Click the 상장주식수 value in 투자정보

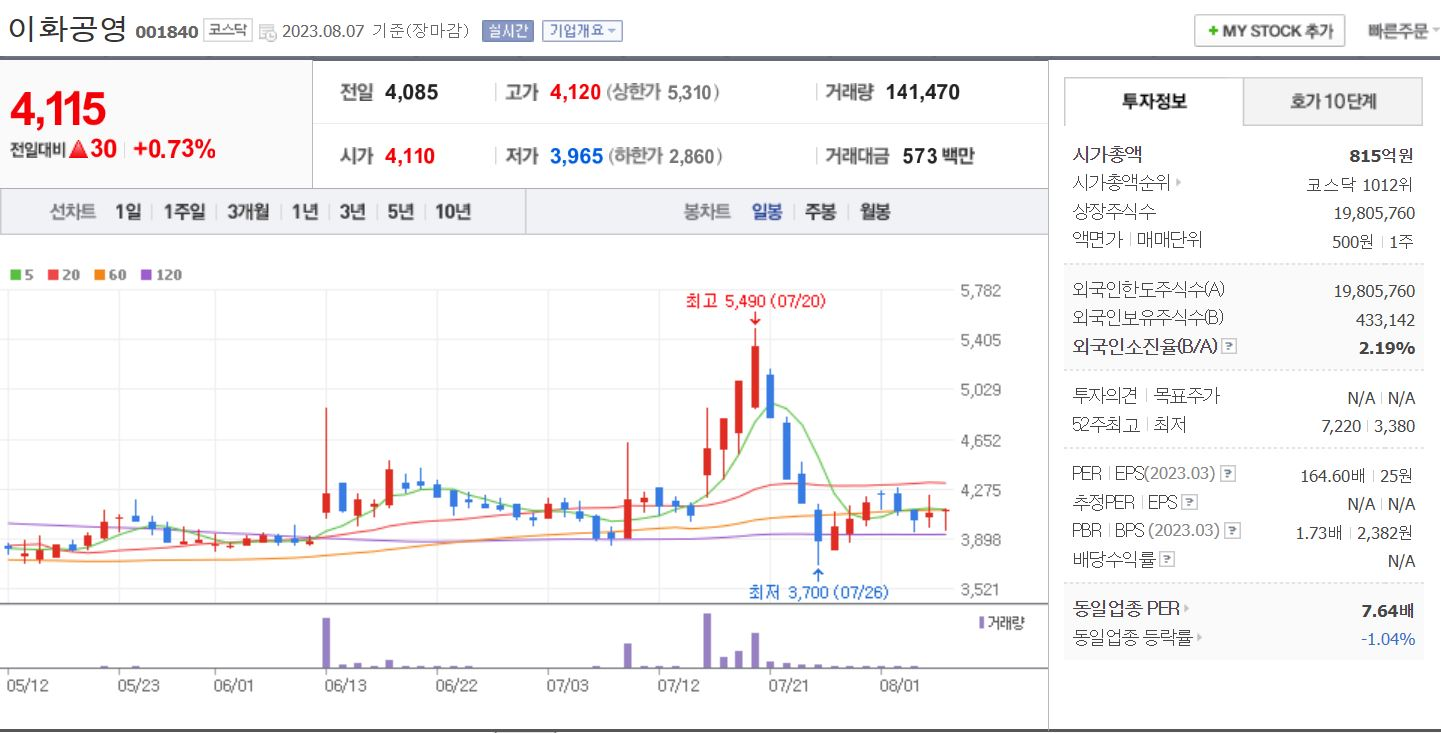point(1374,213)
